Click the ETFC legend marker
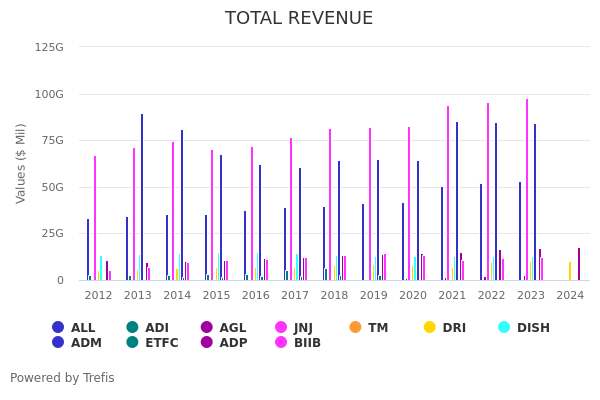 132,343
